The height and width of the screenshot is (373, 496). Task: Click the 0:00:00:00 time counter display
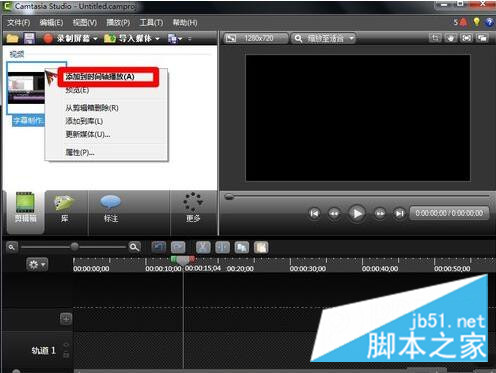[449, 213]
